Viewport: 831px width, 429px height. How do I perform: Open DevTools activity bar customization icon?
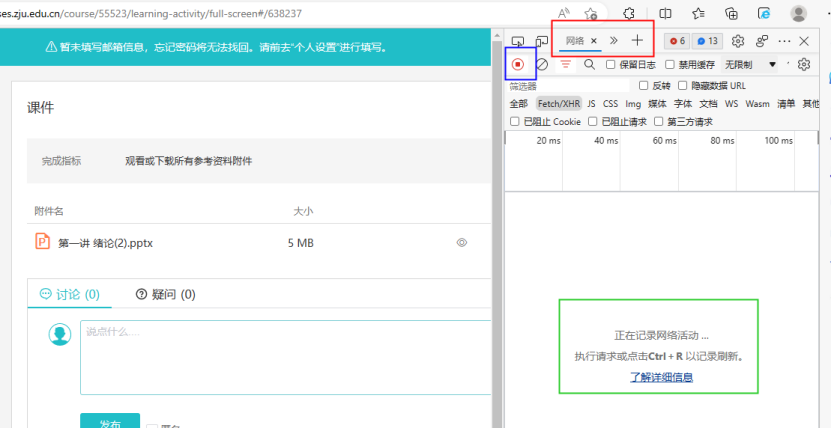(762, 41)
